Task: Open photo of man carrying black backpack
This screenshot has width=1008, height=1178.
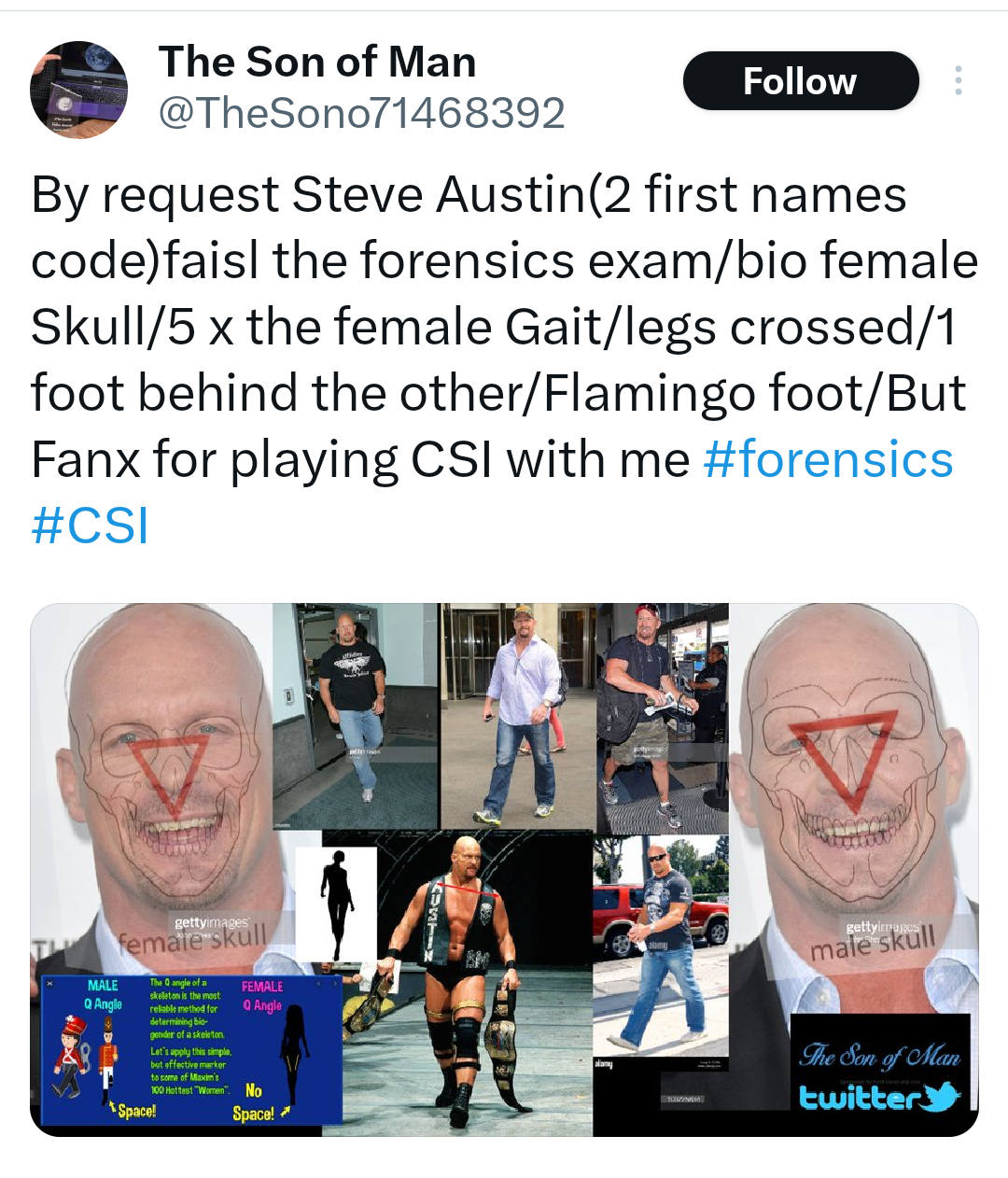Action: coord(664,718)
